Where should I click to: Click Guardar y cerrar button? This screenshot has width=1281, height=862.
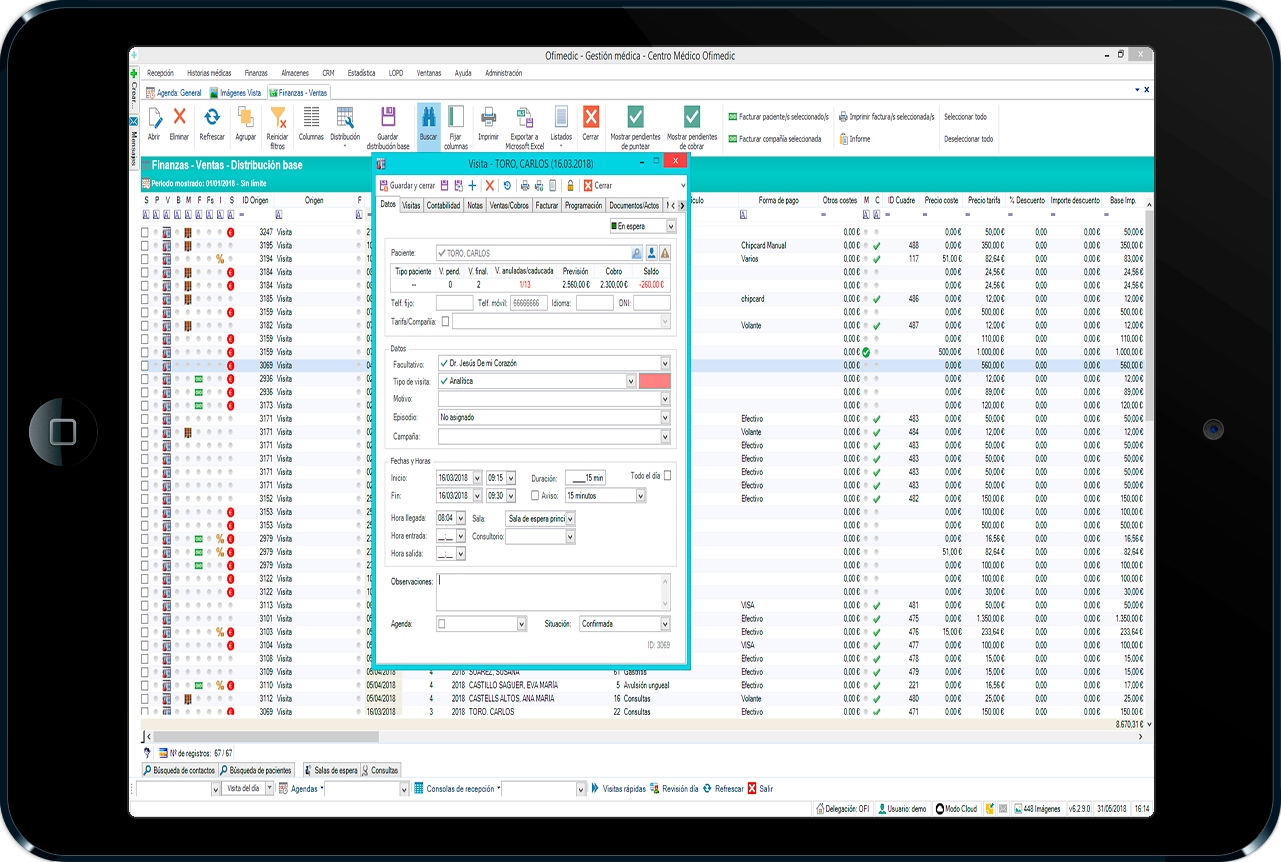(x=406, y=185)
